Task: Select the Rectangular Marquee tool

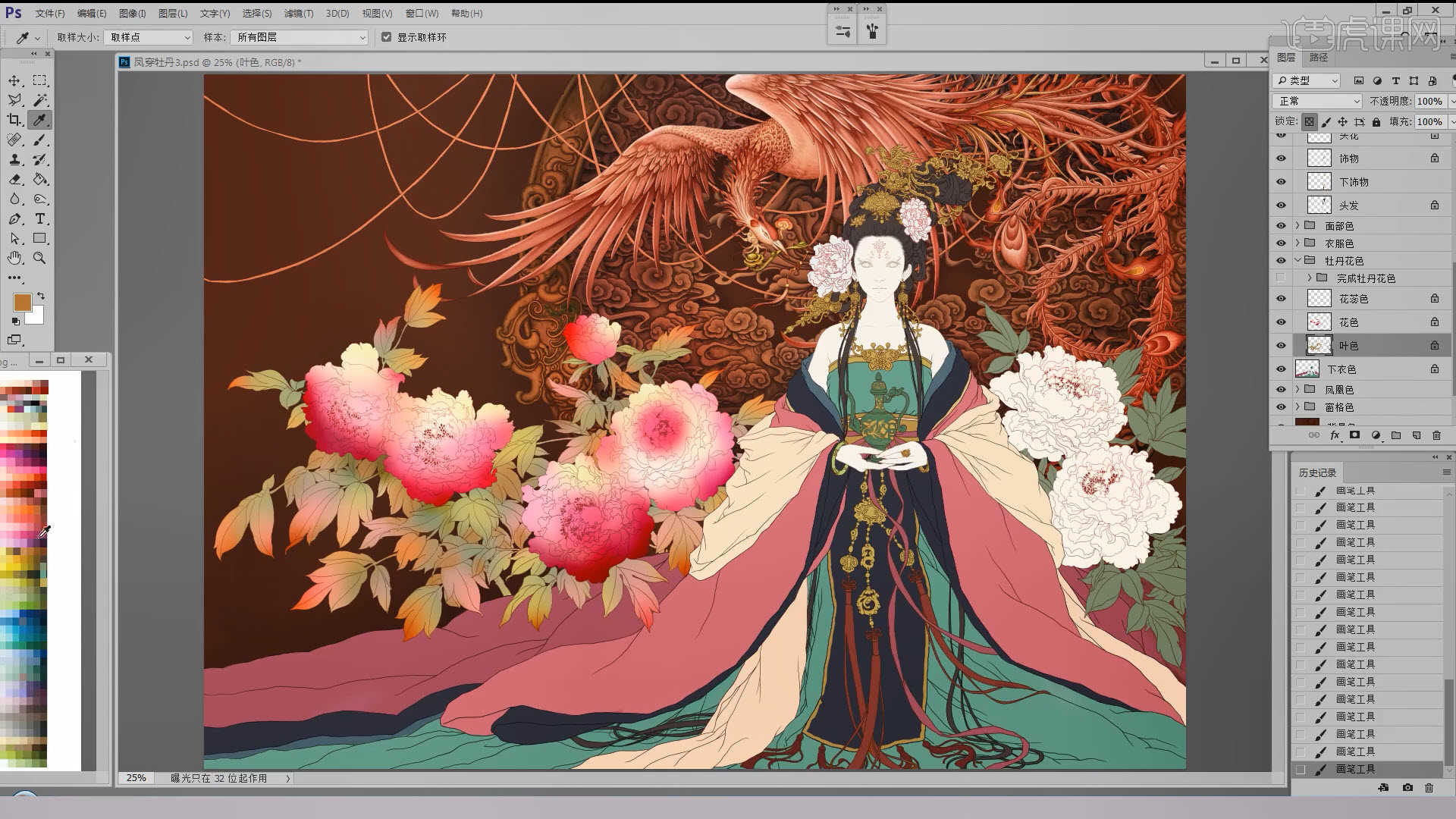Action: 40,80
